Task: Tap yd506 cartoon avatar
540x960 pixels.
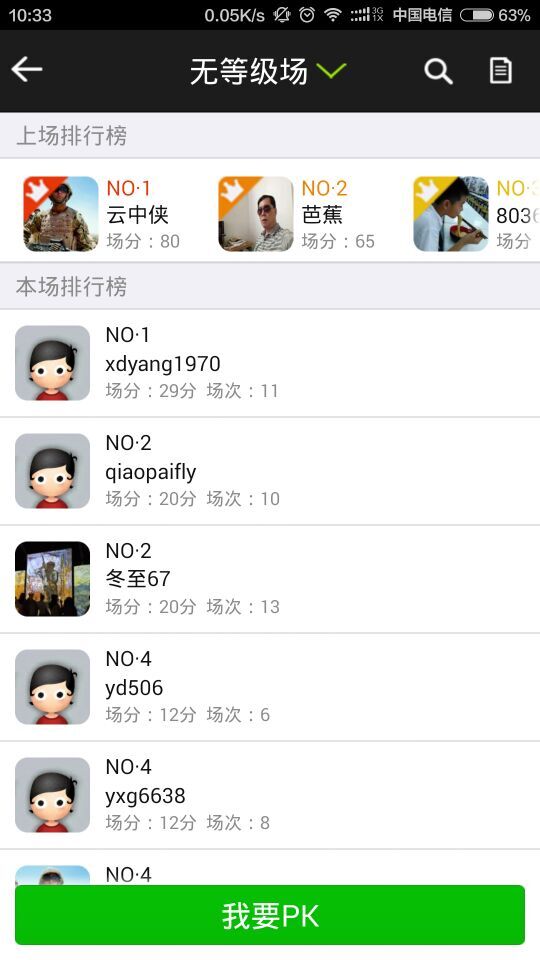Action: point(53,686)
